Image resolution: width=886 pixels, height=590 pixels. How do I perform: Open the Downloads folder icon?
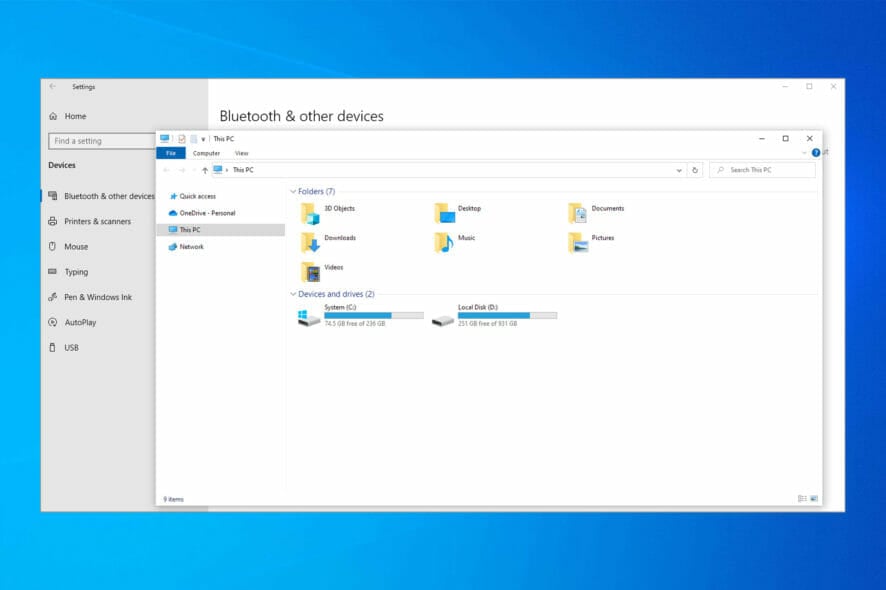coord(311,243)
